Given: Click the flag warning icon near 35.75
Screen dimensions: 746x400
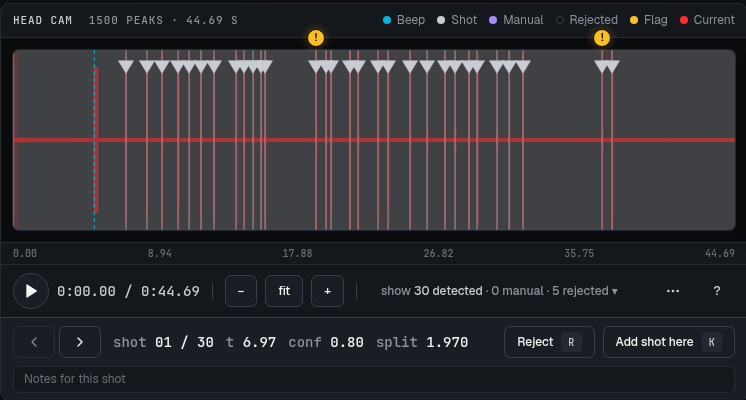Looking at the screenshot, I should (x=602, y=38).
